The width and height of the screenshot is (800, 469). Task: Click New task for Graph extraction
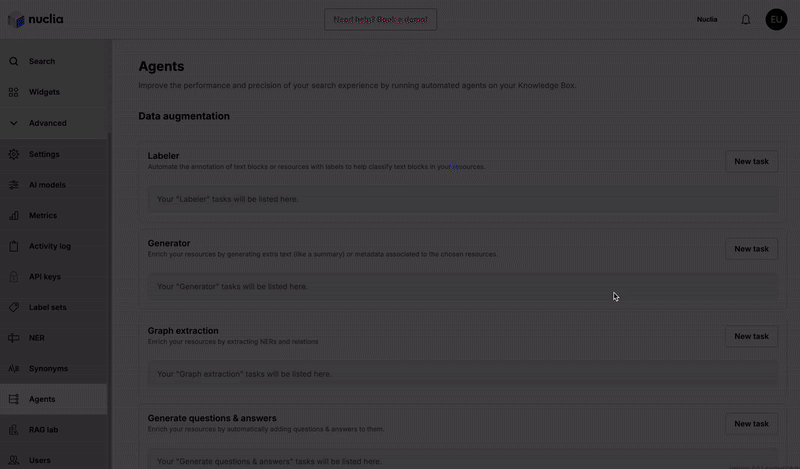point(751,336)
